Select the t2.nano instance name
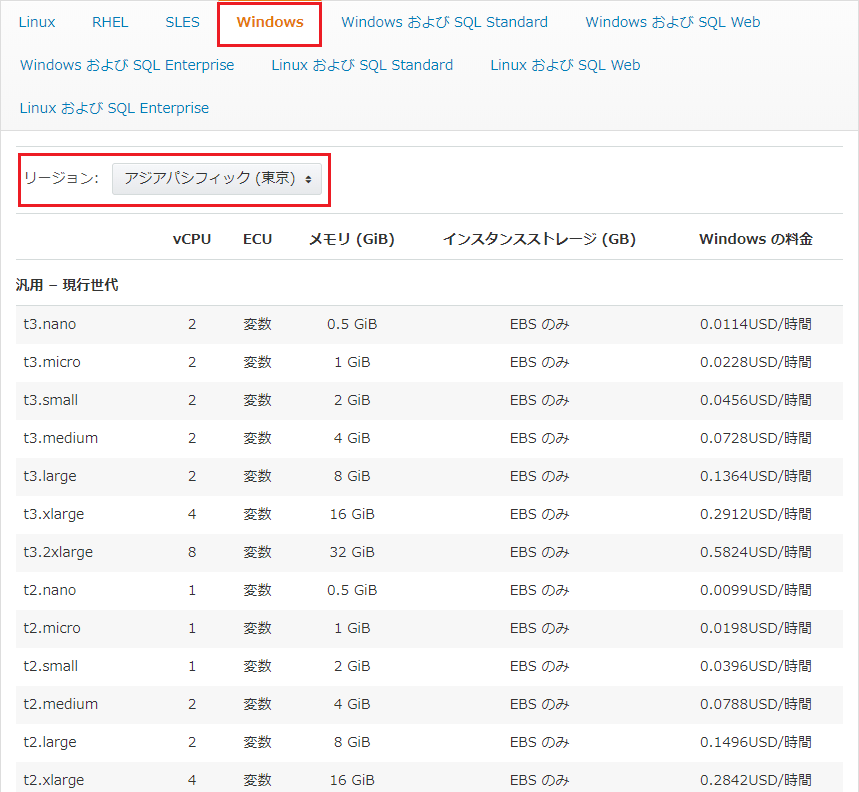 click(50, 590)
